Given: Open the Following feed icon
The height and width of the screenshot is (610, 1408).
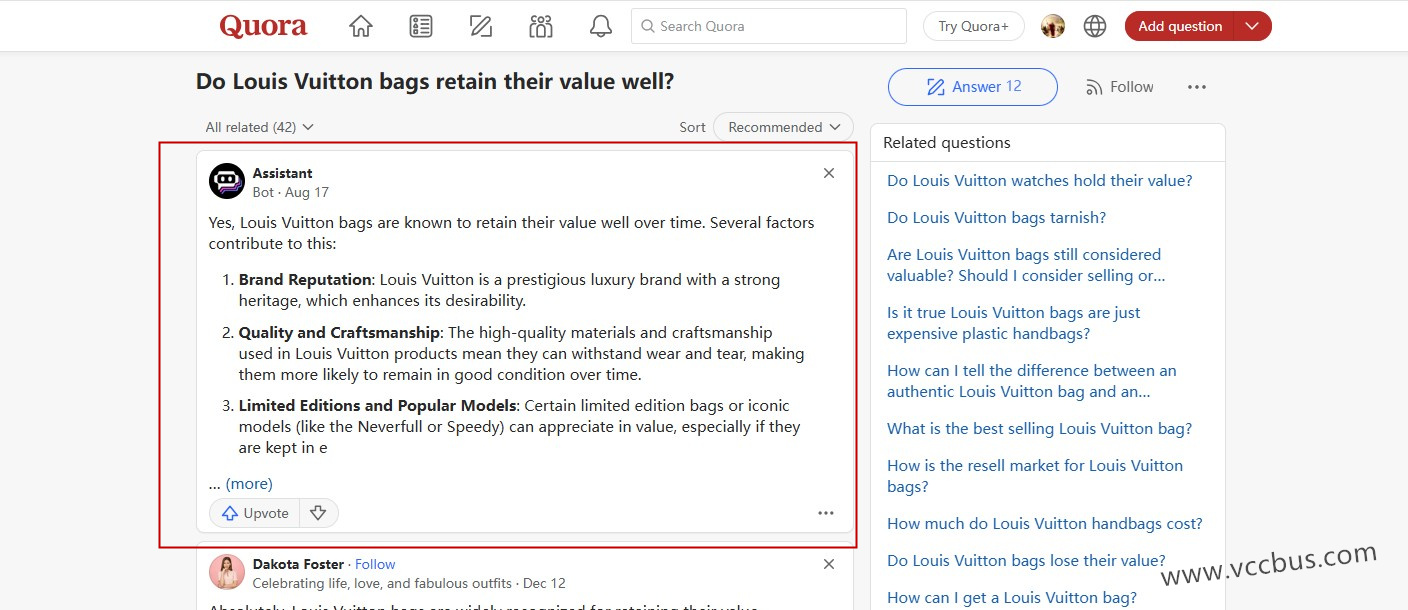Looking at the screenshot, I should [x=421, y=27].
